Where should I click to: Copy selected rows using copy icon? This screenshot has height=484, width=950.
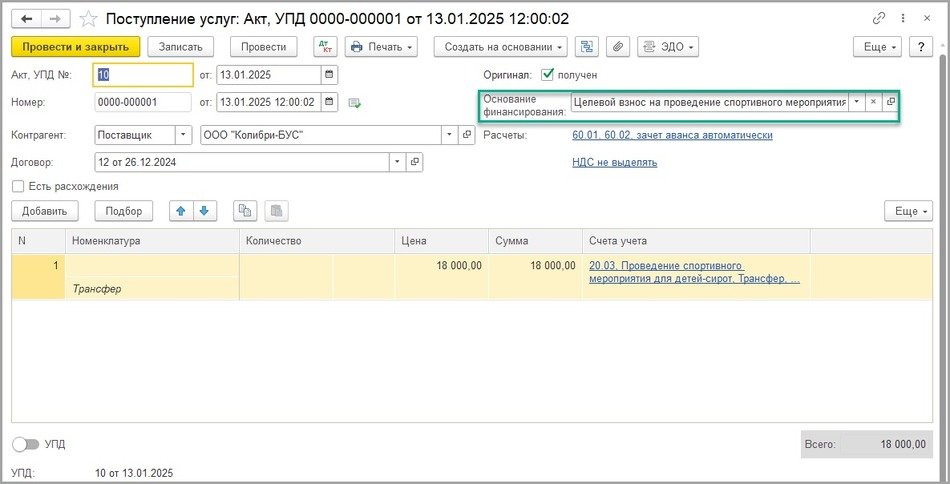245,211
